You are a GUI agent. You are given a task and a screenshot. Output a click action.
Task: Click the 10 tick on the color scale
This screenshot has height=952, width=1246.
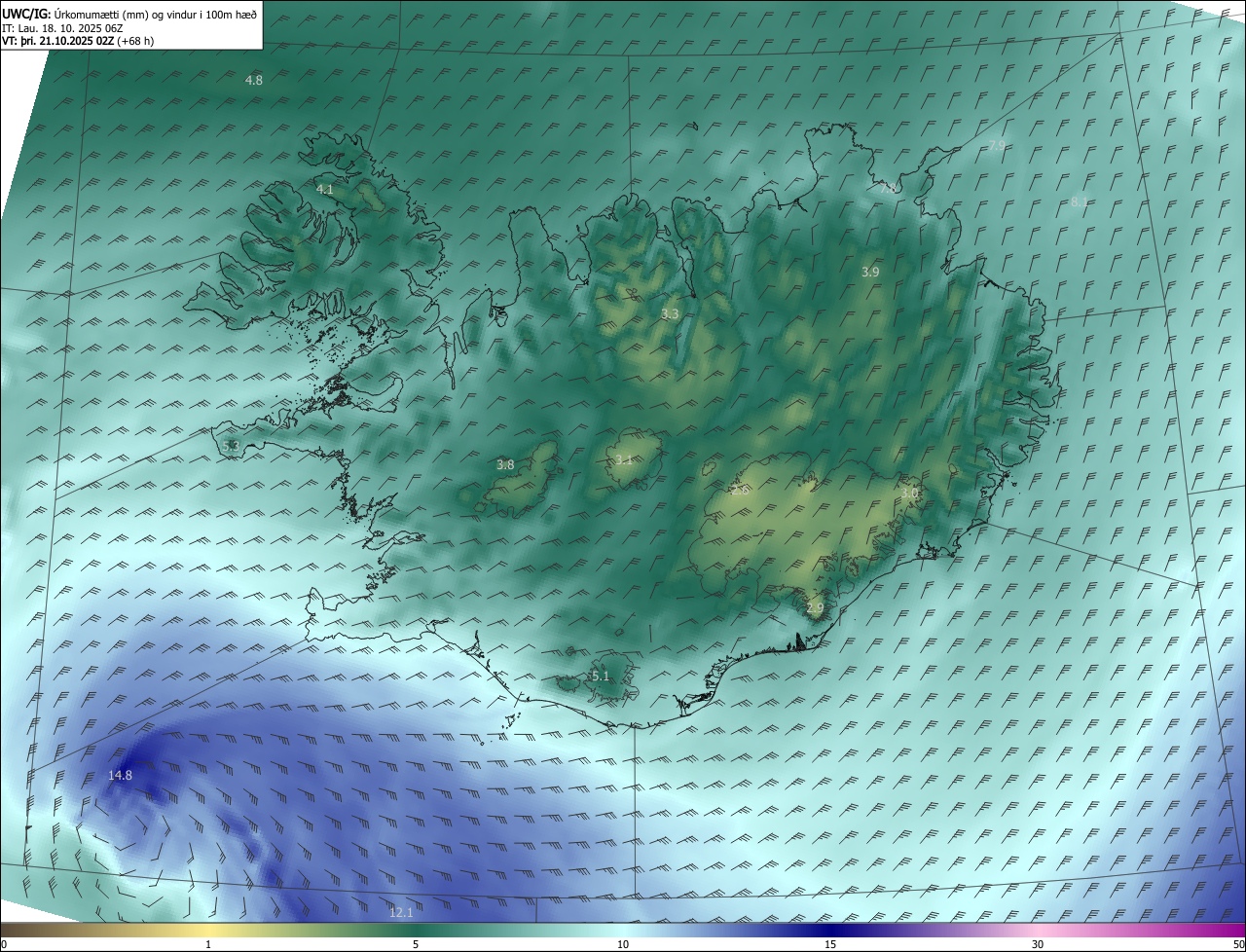coord(623,944)
